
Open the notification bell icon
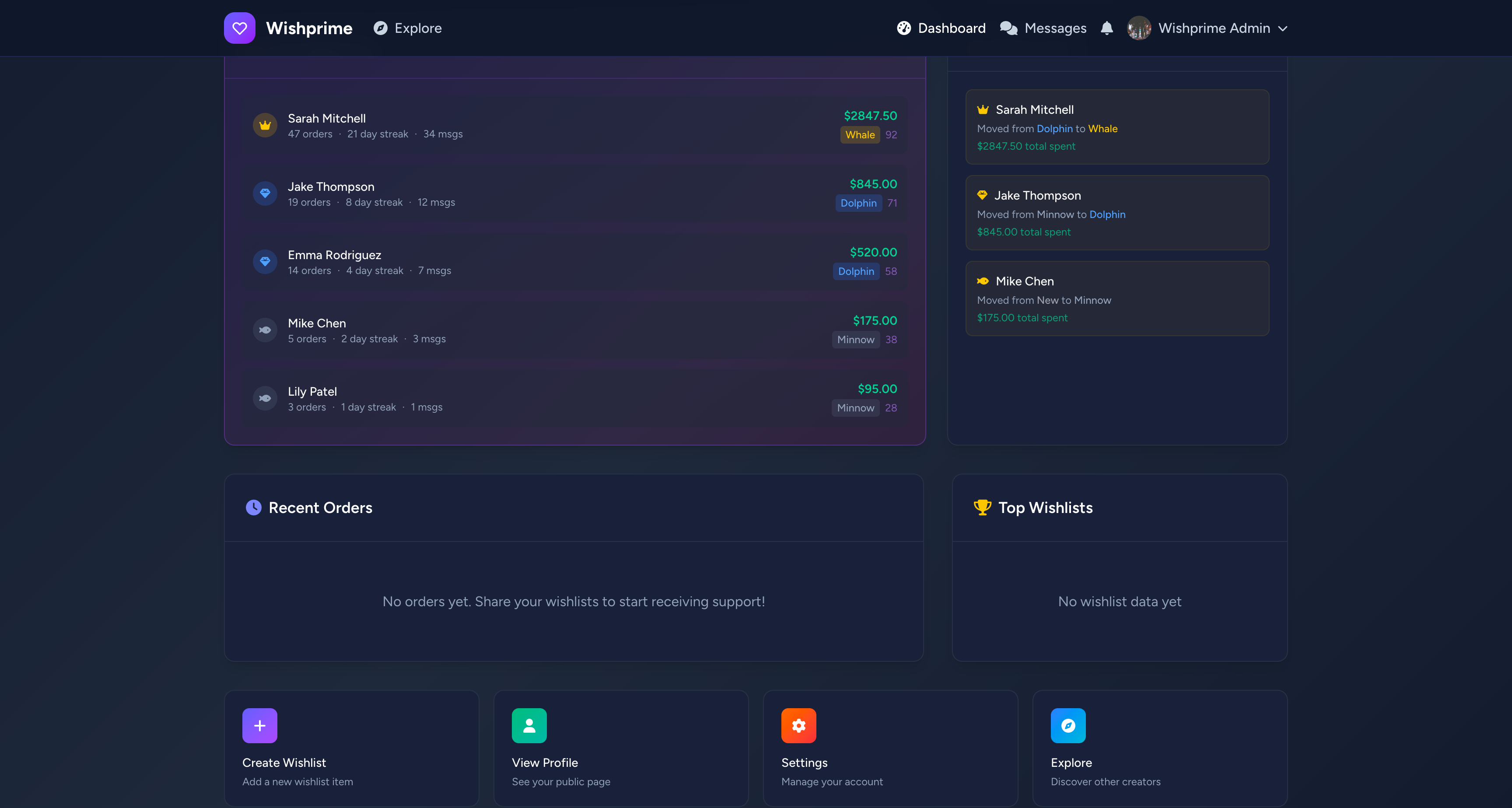1107,28
